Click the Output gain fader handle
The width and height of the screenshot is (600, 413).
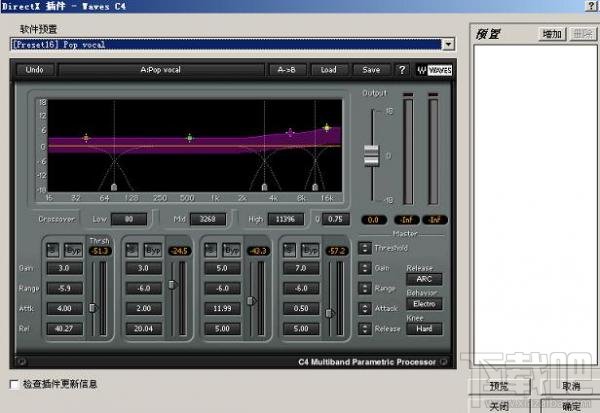371,155
